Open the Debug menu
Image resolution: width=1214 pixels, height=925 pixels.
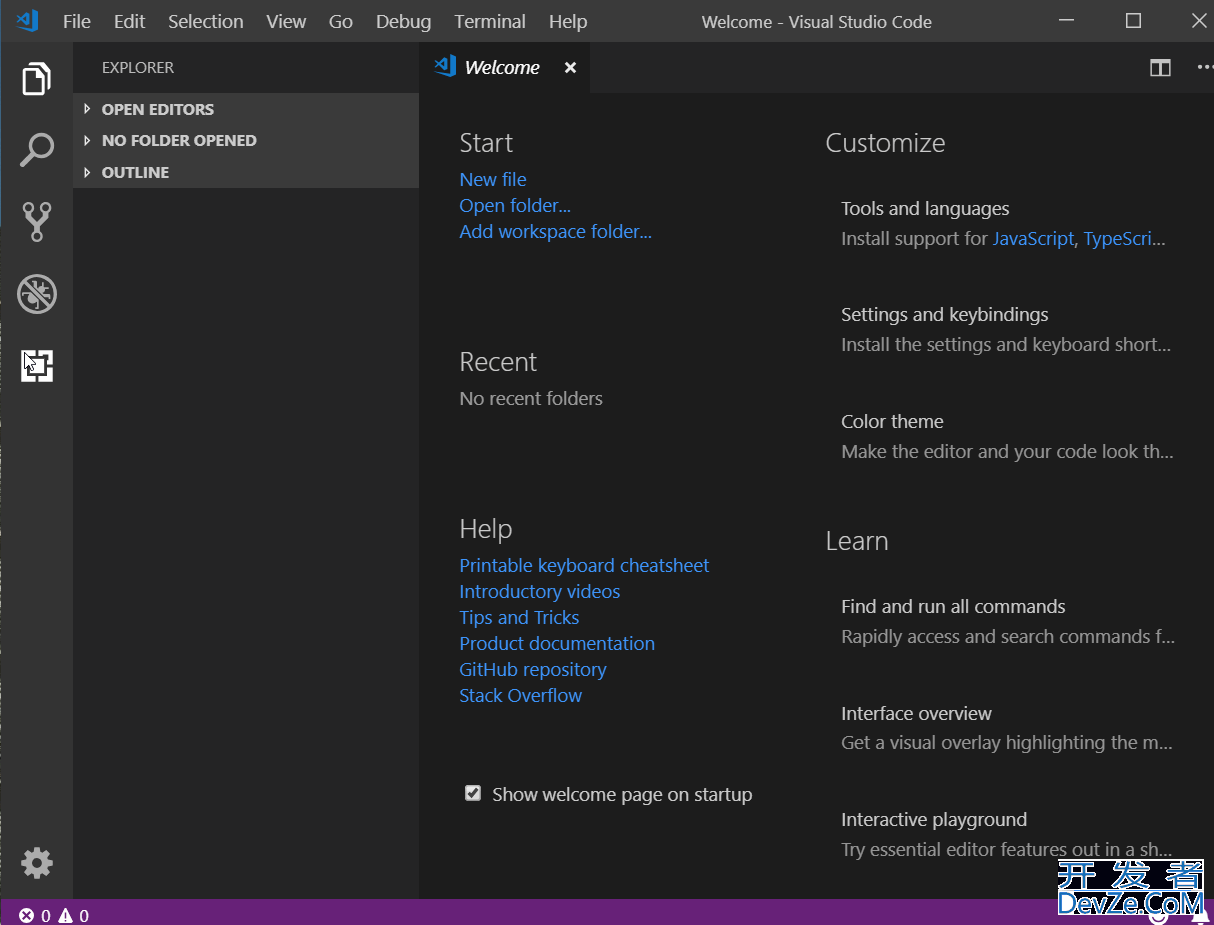click(x=404, y=21)
